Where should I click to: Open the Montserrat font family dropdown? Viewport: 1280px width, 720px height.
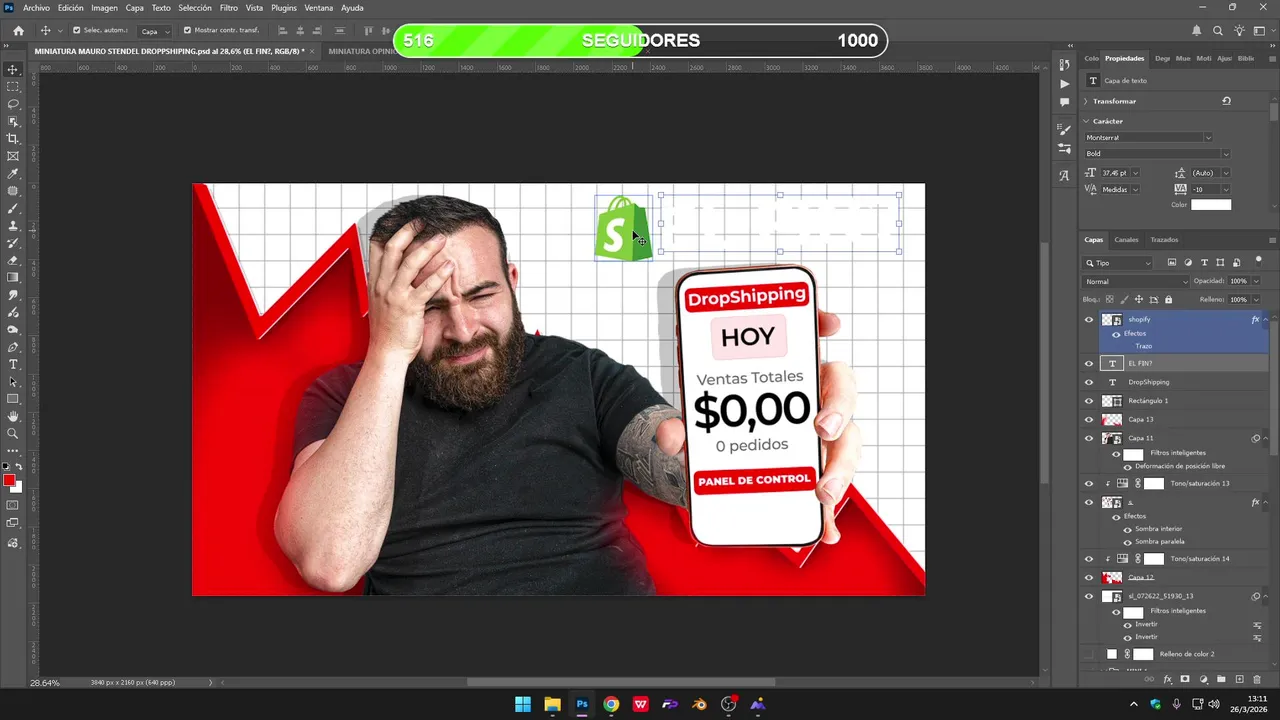click(1208, 138)
